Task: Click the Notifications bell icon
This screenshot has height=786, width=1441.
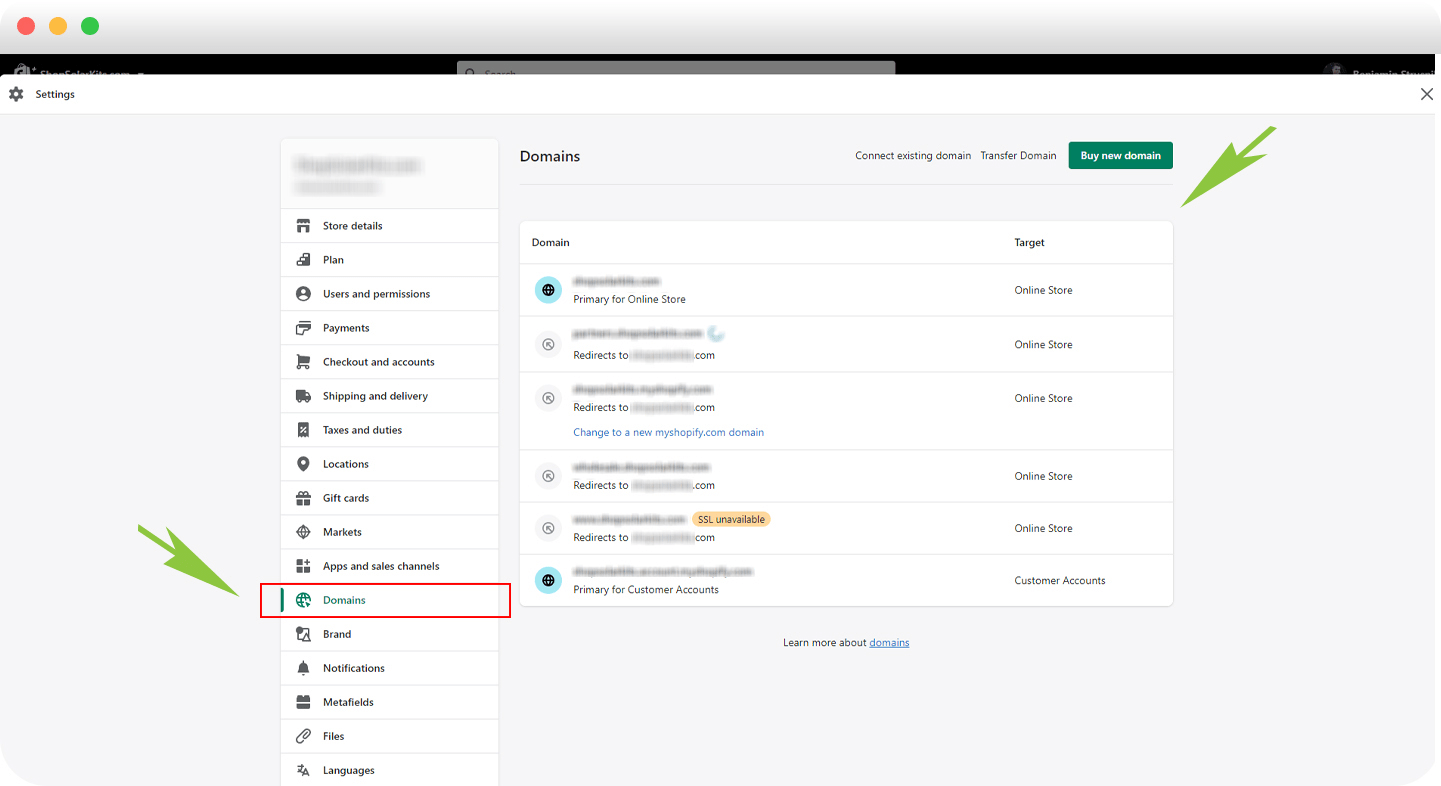Action: 303,668
